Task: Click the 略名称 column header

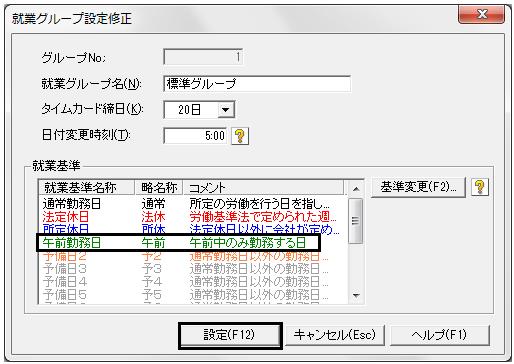Action: click(159, 188)
